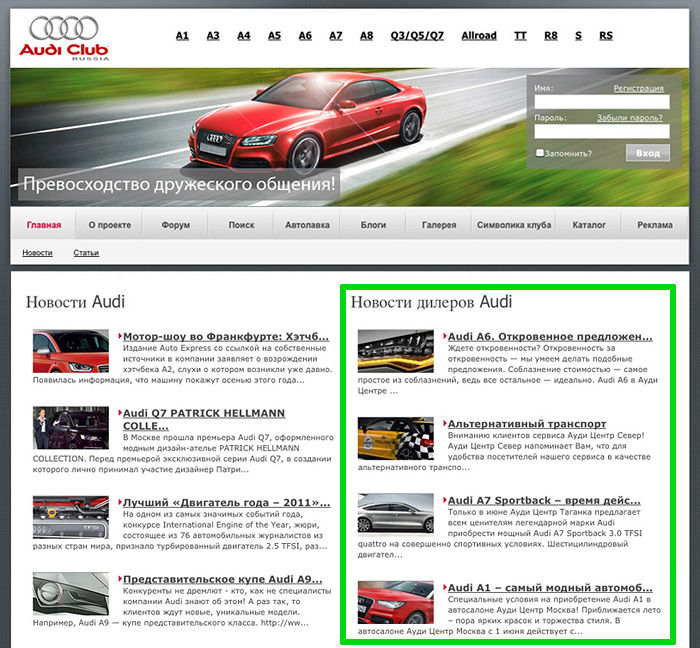This screenshot has height=648, width=700.
Task: Click the Франкфурт motor show article thumbnail
Action: (71, 351)
